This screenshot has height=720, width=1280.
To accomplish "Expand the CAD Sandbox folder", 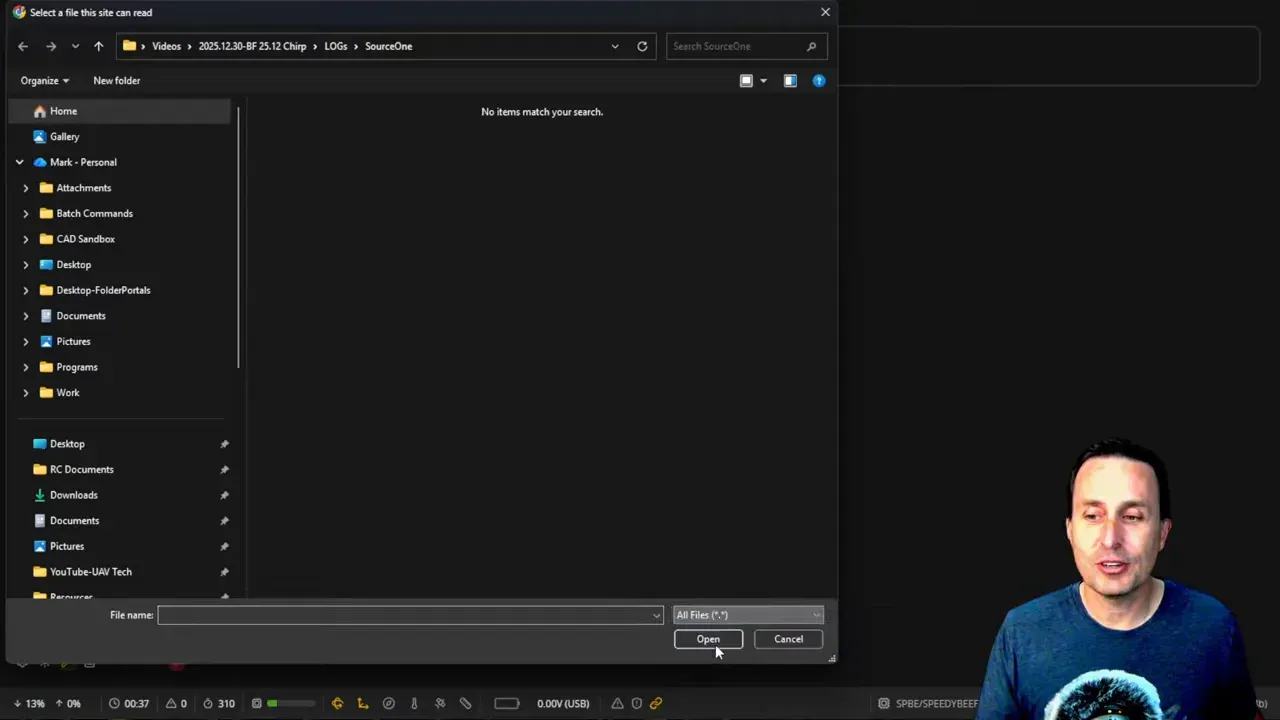I will point(26,239).
